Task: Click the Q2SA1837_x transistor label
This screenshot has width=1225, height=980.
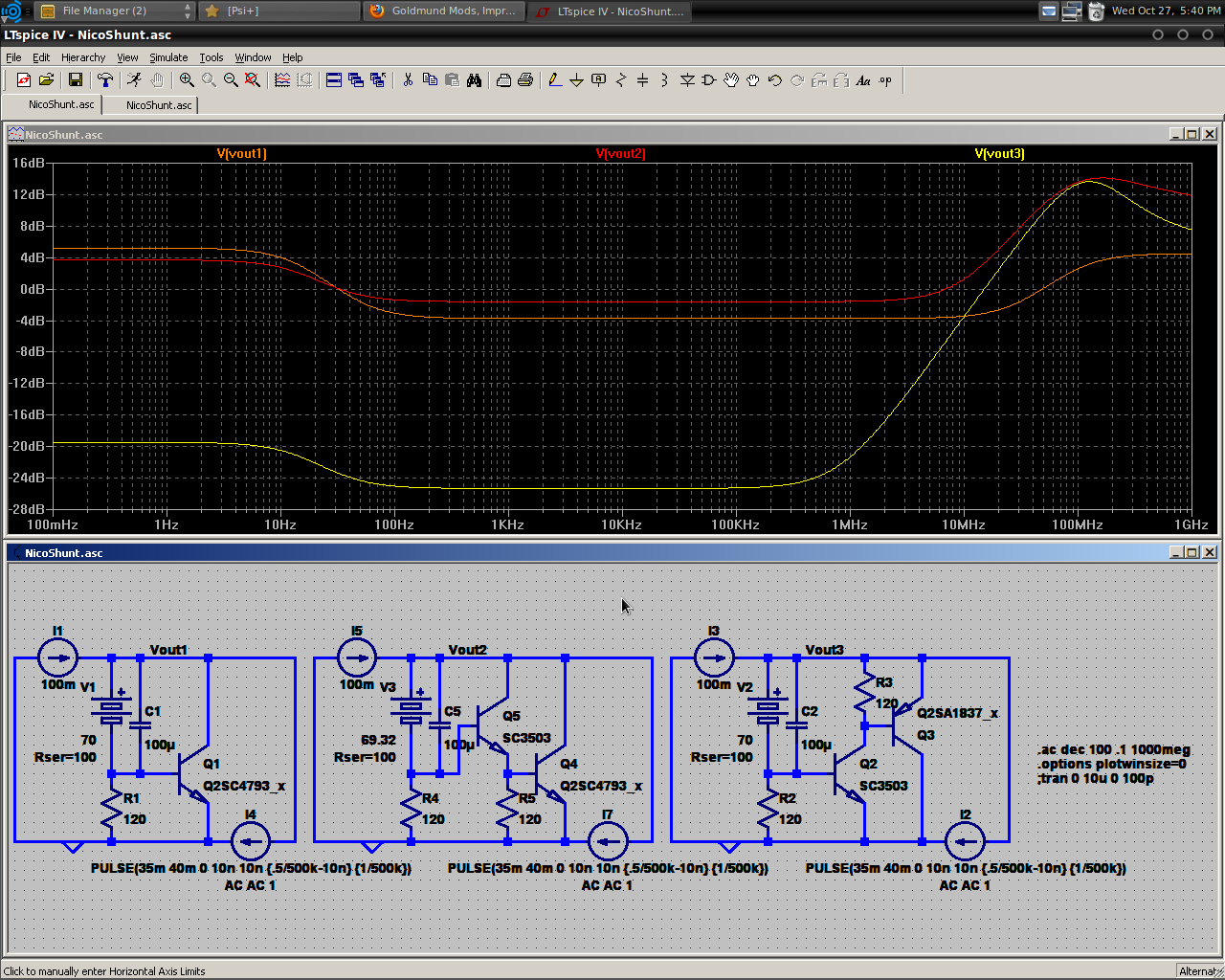Action: (957, 713)
